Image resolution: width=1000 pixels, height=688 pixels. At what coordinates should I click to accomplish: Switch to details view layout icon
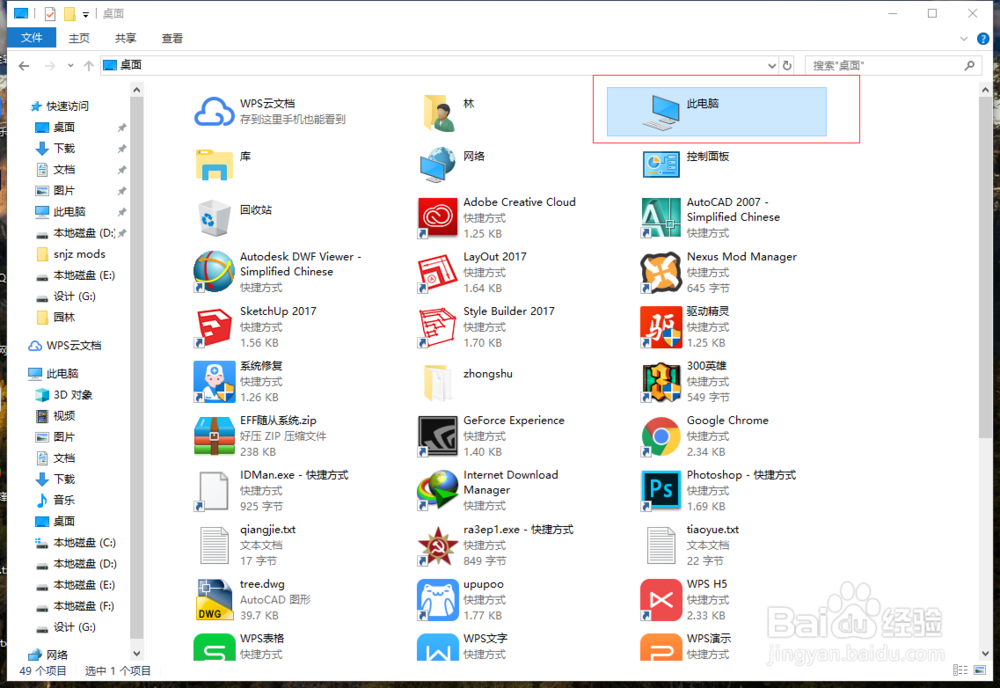960,670
